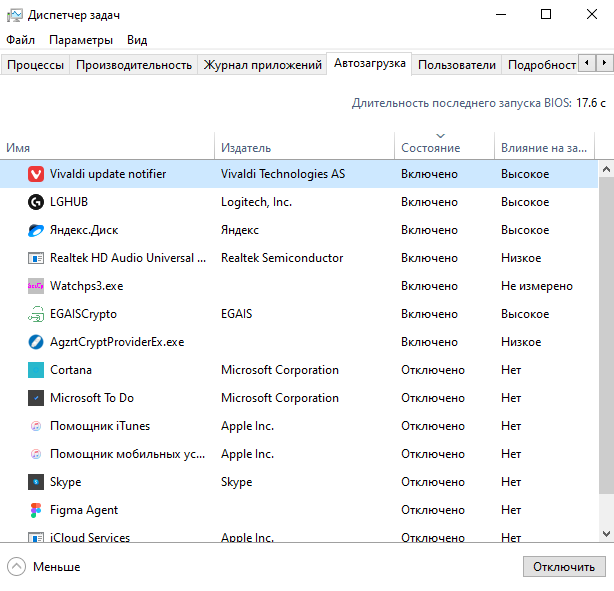Click the Realtek HD Audio Universal icon
The image size is (614, 591).
coord(36,258)
